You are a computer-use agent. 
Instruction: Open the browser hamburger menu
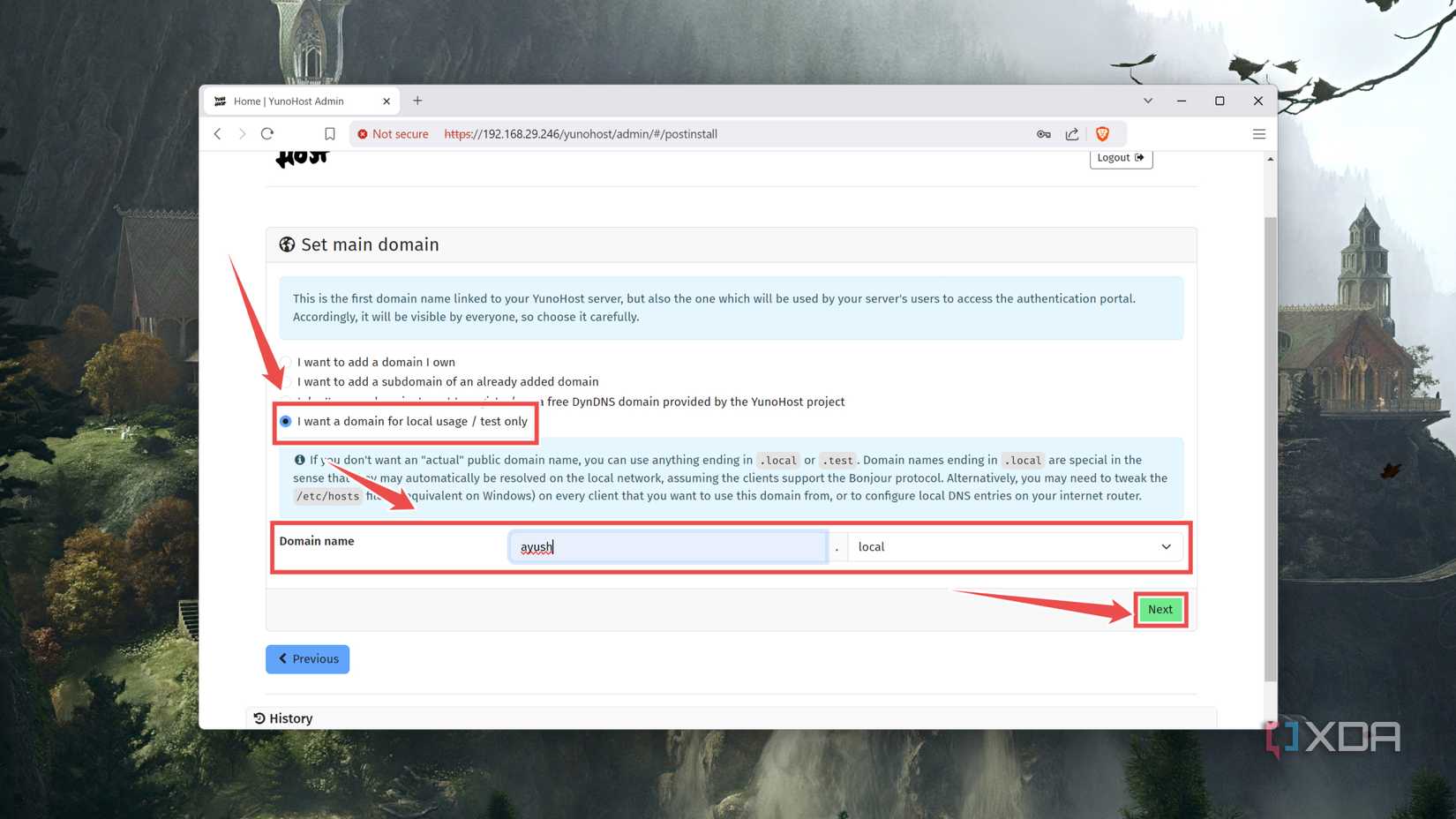1259,134
